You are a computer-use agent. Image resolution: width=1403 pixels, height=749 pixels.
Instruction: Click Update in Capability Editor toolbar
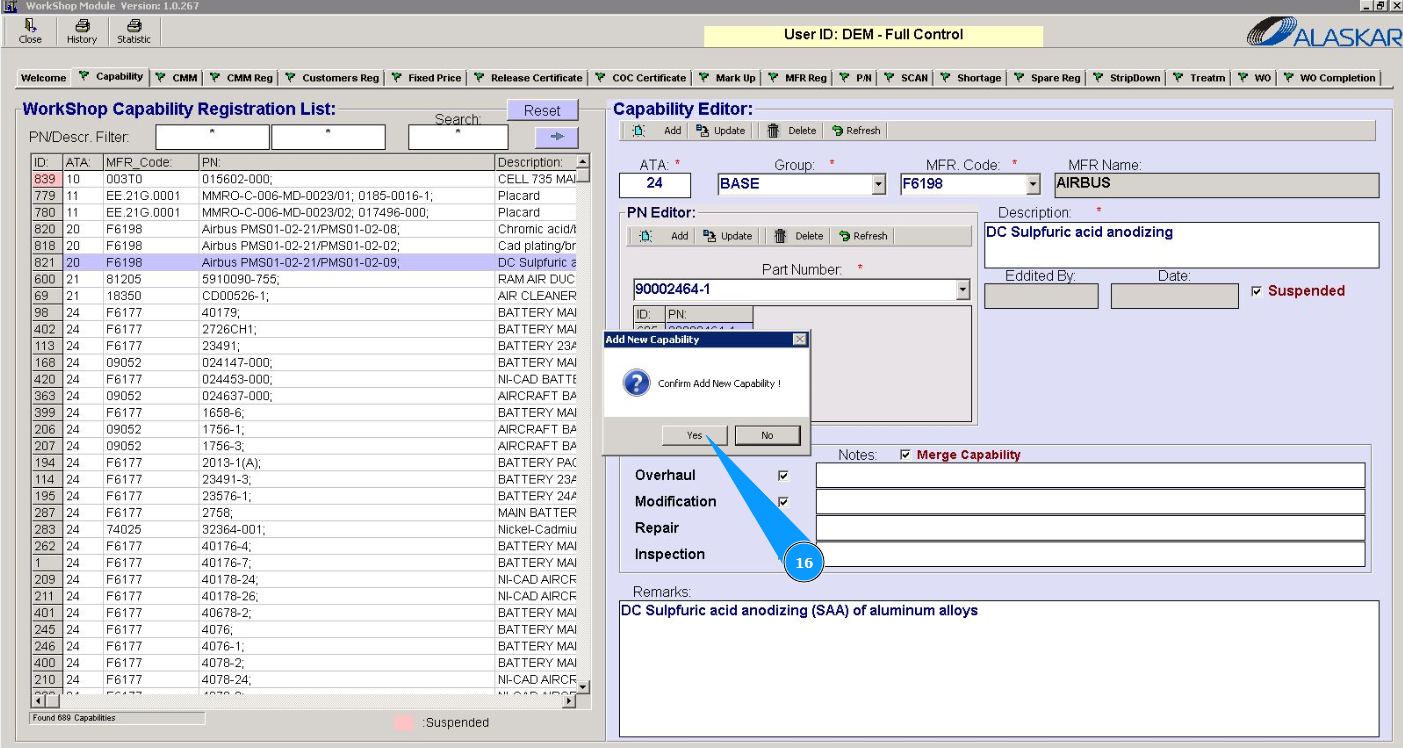coord(721,131)
